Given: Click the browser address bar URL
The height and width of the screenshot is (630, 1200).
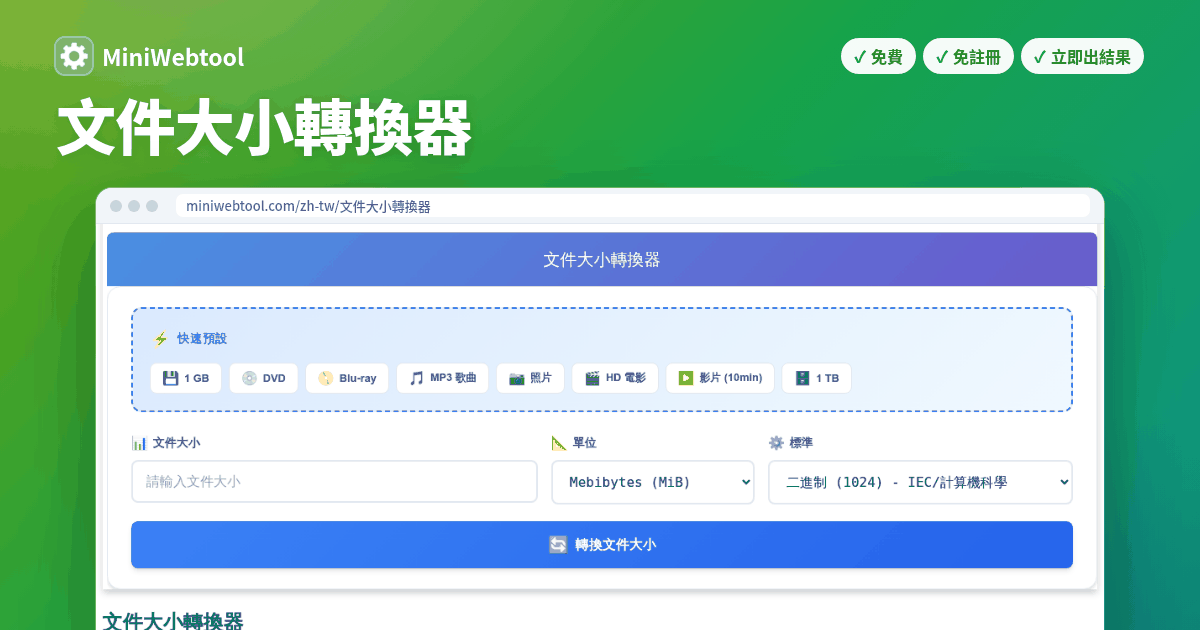Looking at the screenshot, I should pyautogui.click(x=308, y=206).
